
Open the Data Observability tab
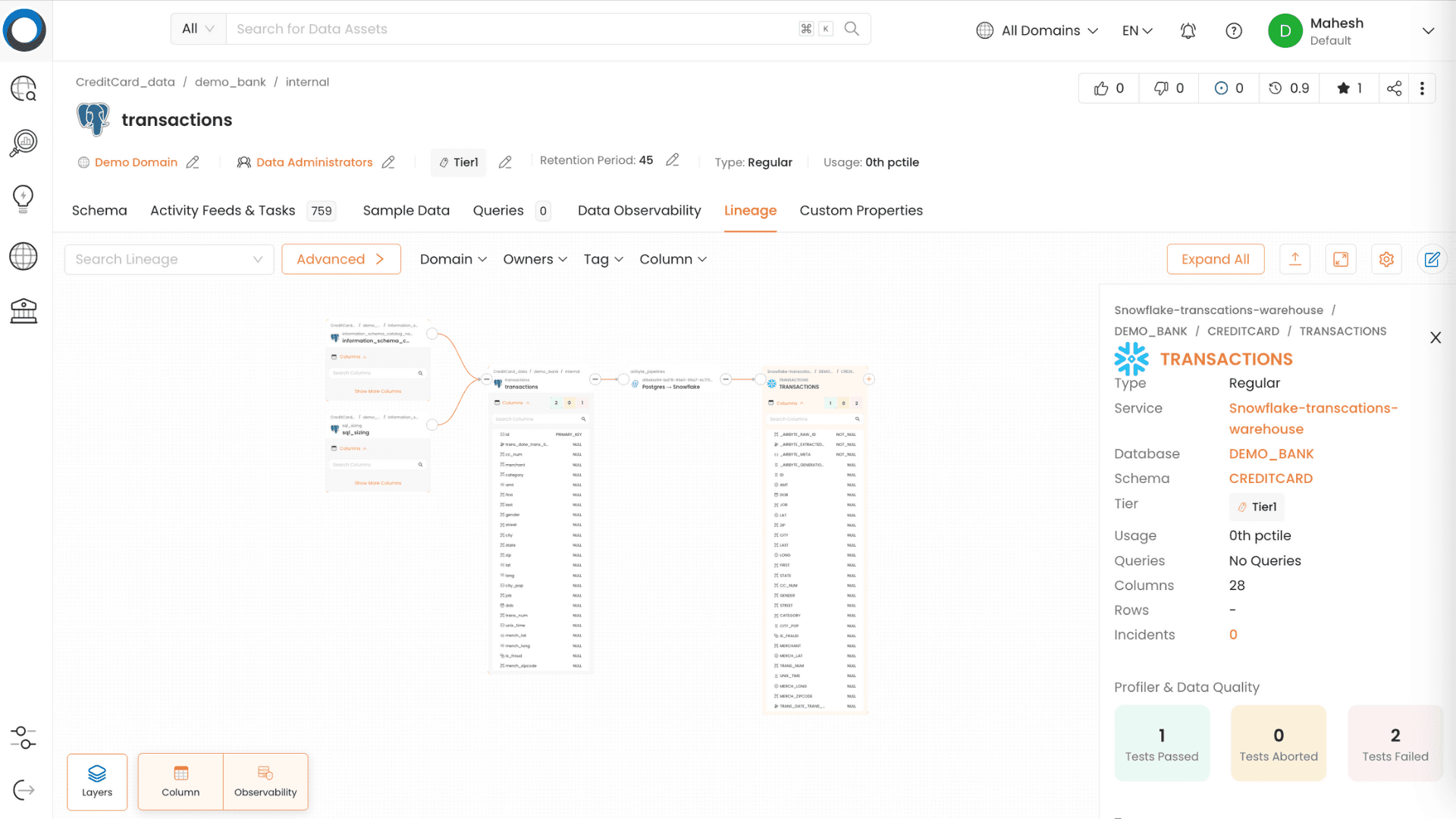click(639, 211)
